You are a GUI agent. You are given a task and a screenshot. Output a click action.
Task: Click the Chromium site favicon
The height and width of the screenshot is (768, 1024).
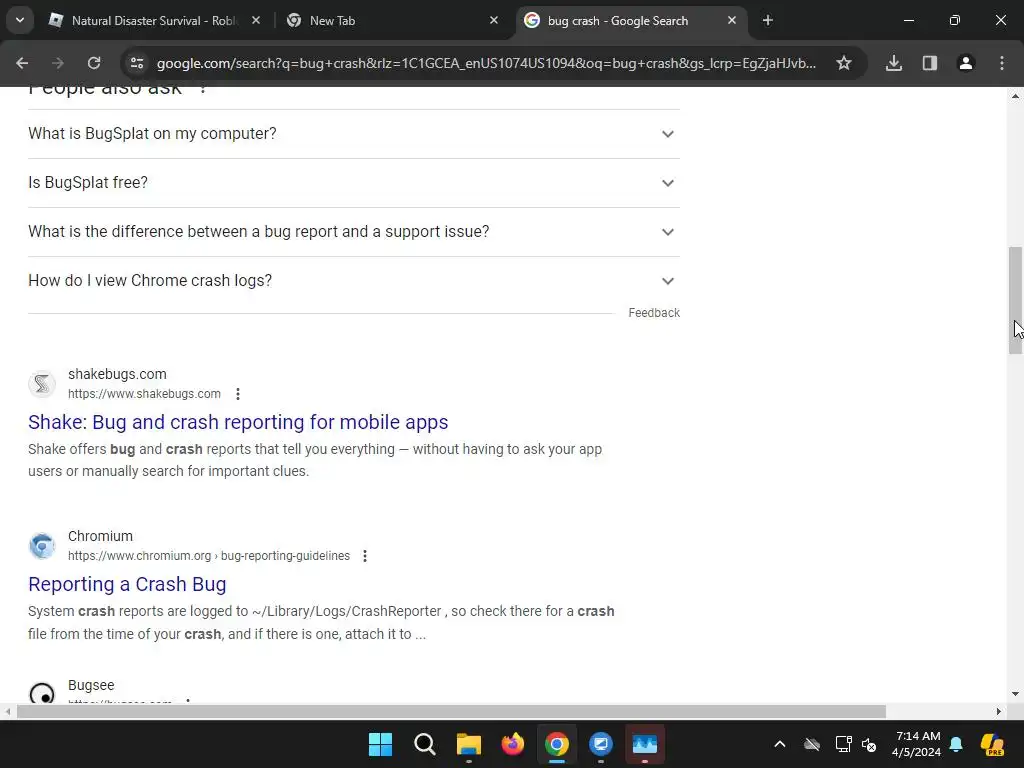[42, 546]
